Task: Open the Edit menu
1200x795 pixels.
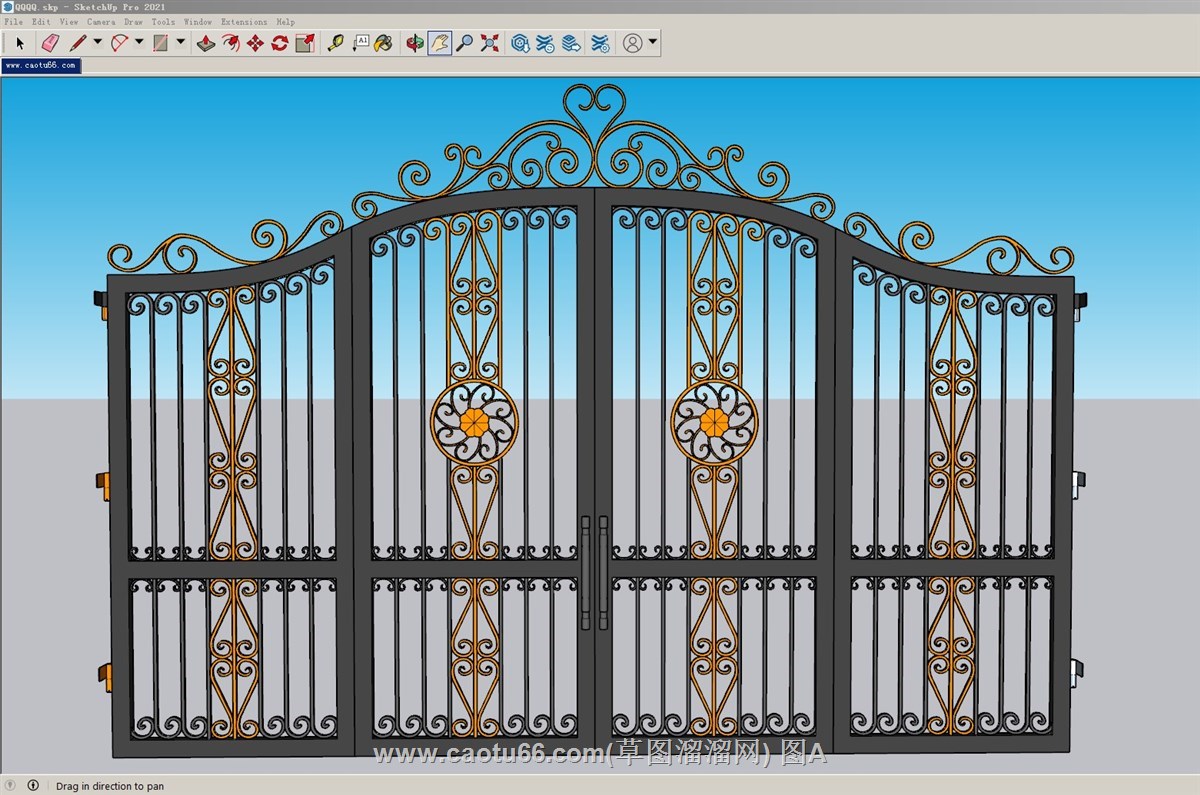Action: (x=41, y=21)
